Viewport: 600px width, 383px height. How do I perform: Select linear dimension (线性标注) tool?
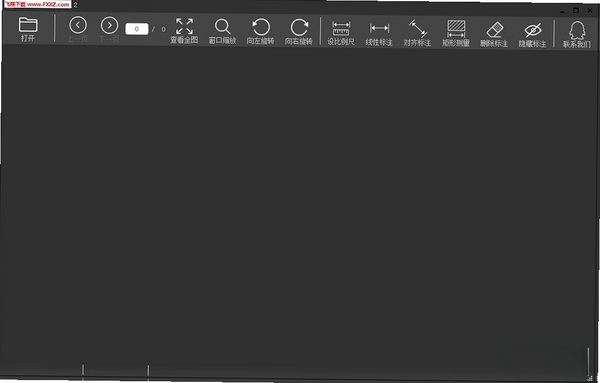click(x=379, y=34)
